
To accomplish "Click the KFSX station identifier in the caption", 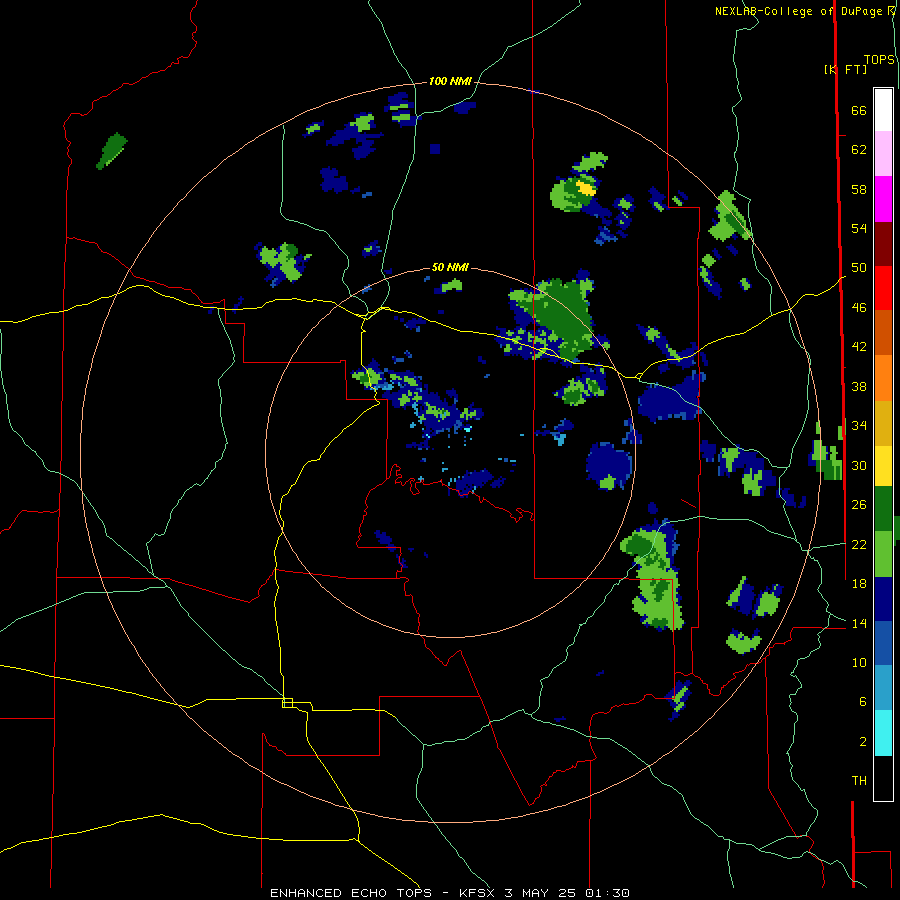I will pos(476,893).
